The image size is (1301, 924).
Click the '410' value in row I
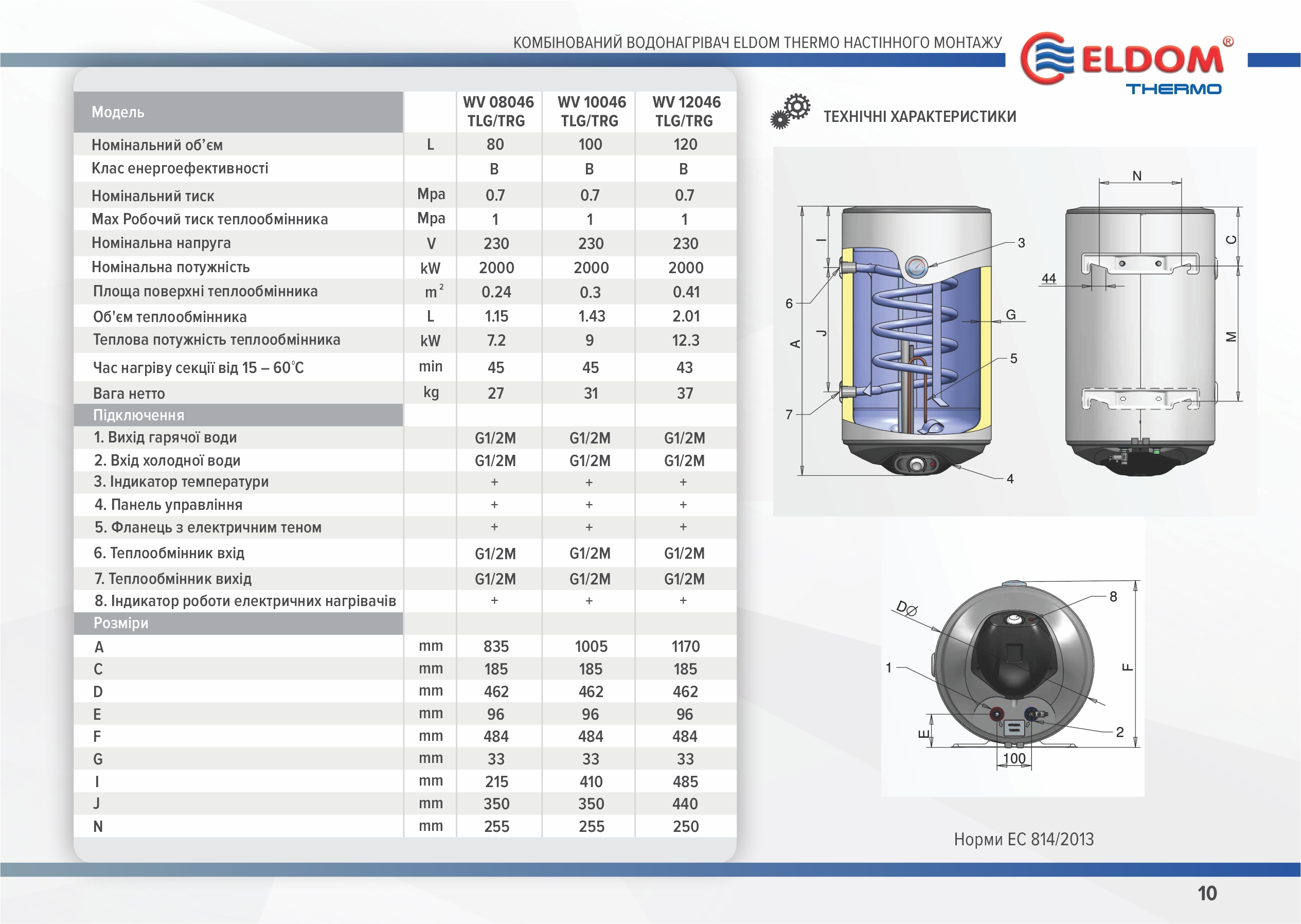point(591,782)
